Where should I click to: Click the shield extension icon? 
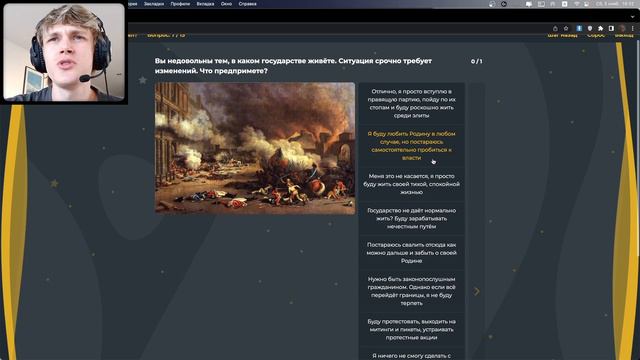pyautogui.click(x=590, y=28)
